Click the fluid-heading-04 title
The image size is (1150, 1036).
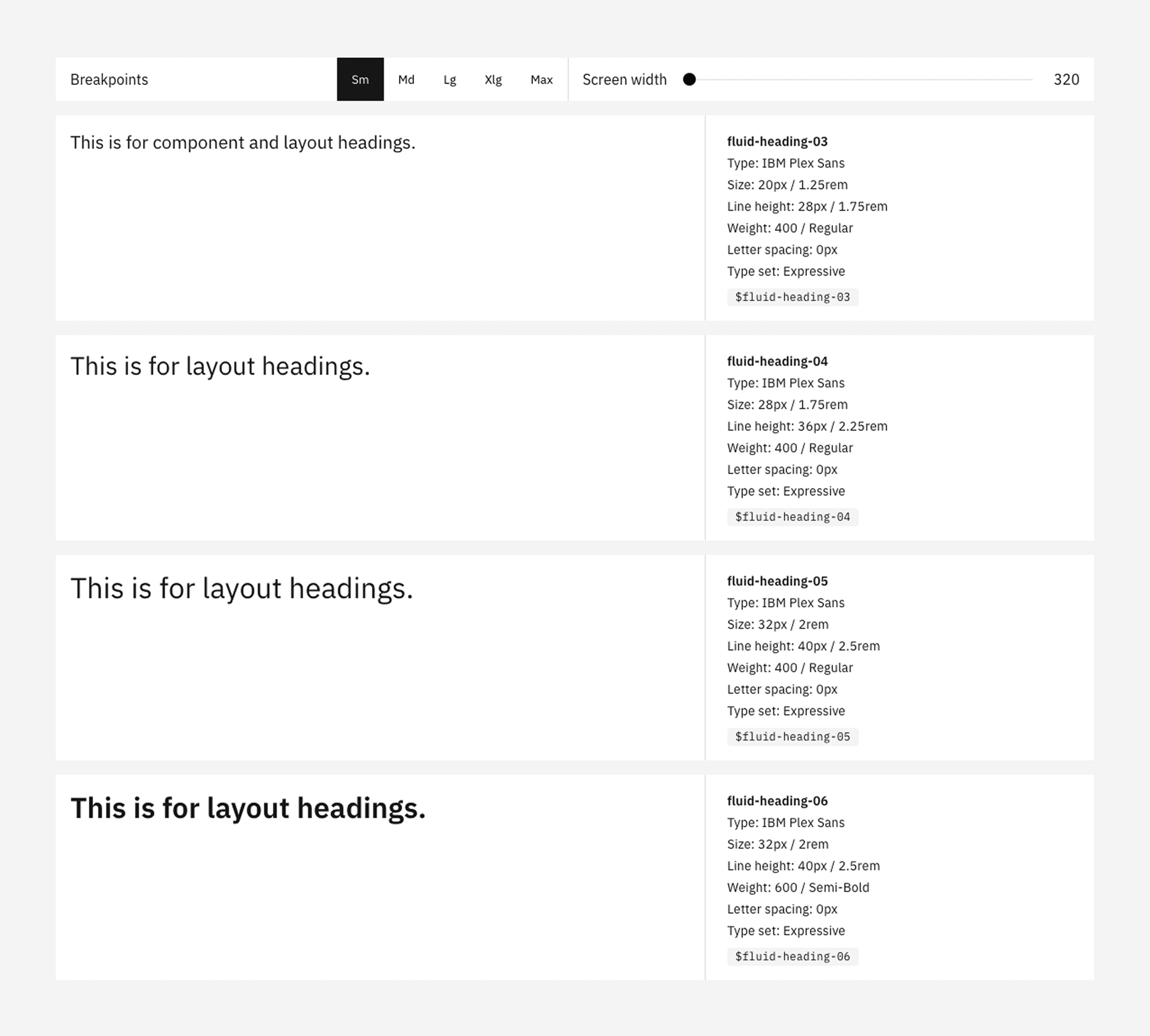[x=777, y=361]
